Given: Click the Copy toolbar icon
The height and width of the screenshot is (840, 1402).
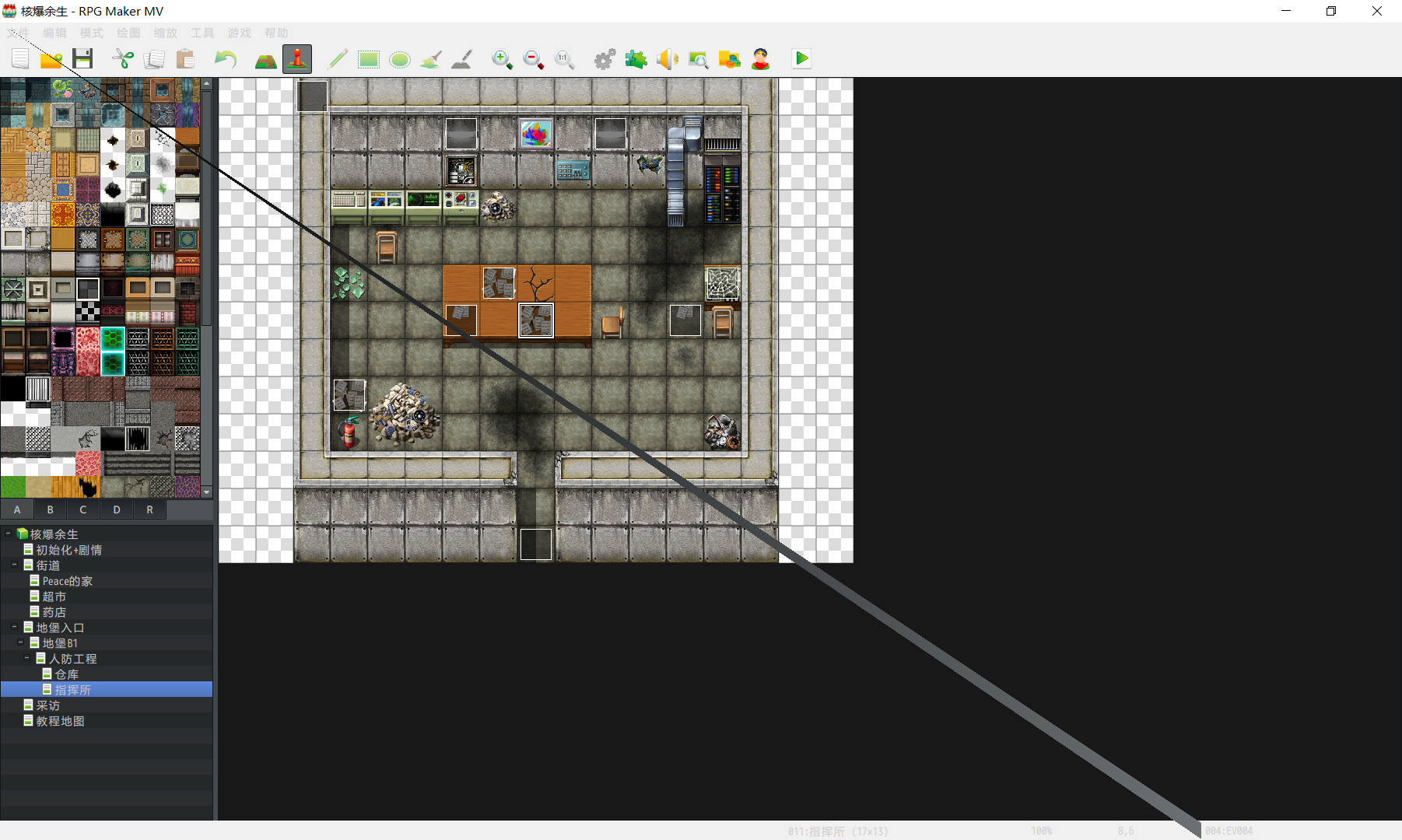Looking at the screenshot, I should [x=154, y=59].
